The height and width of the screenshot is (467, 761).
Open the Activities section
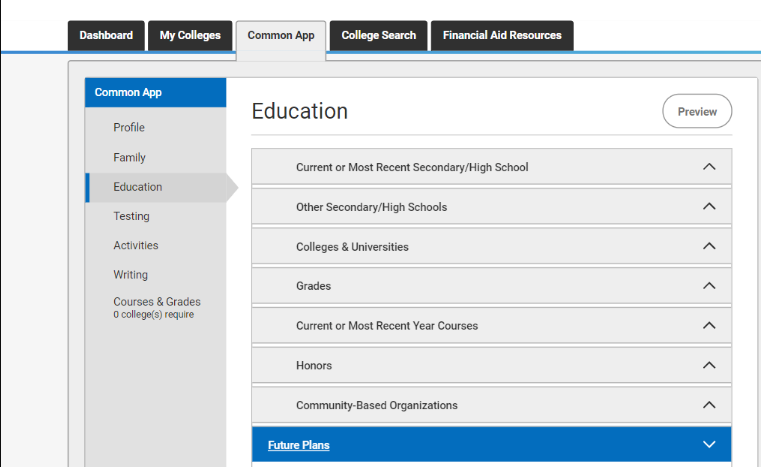[x=136, y=245]
